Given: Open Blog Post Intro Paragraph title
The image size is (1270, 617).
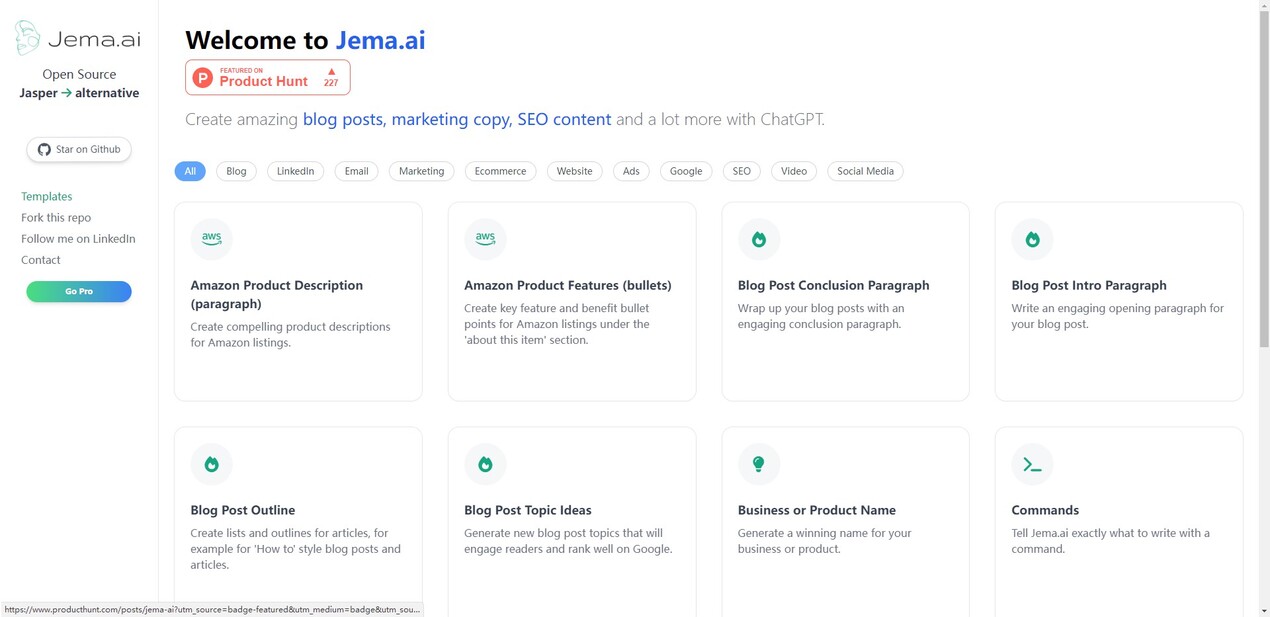Looking at the screenshot, I should coord(1089,285).
